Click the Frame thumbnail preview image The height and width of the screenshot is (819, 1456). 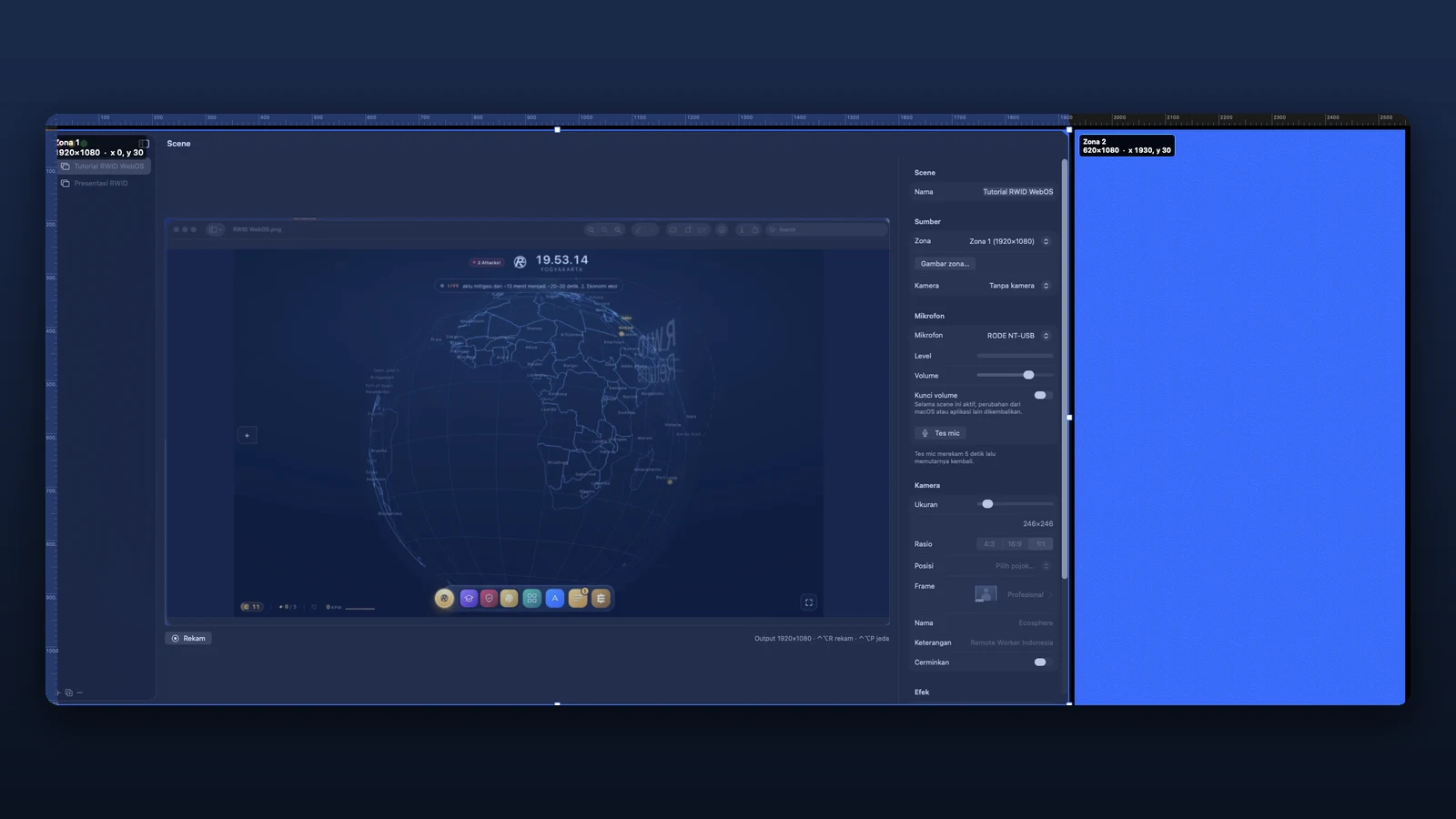986,595
